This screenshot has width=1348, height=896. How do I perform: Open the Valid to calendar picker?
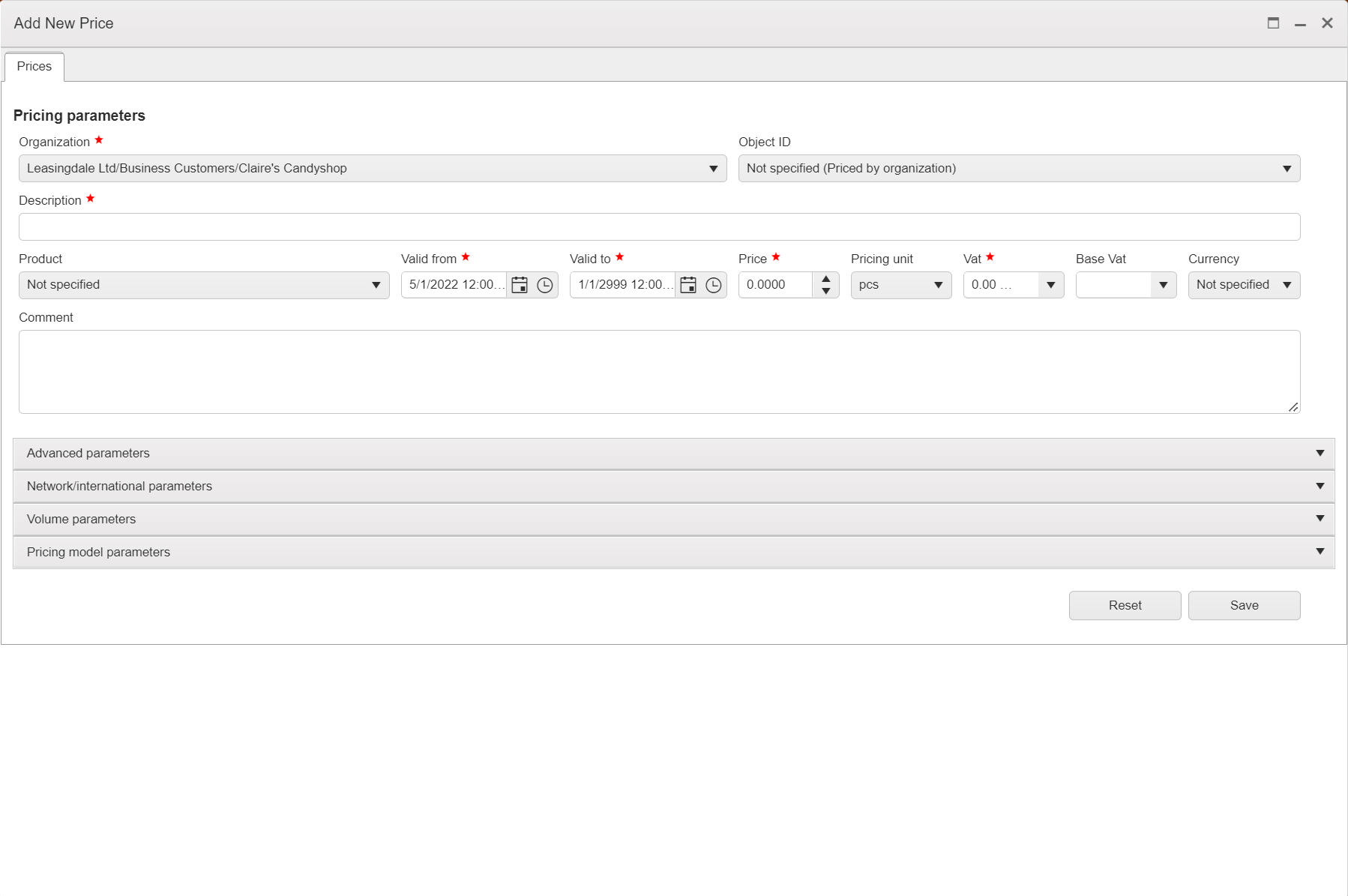[x=688, y=285]
